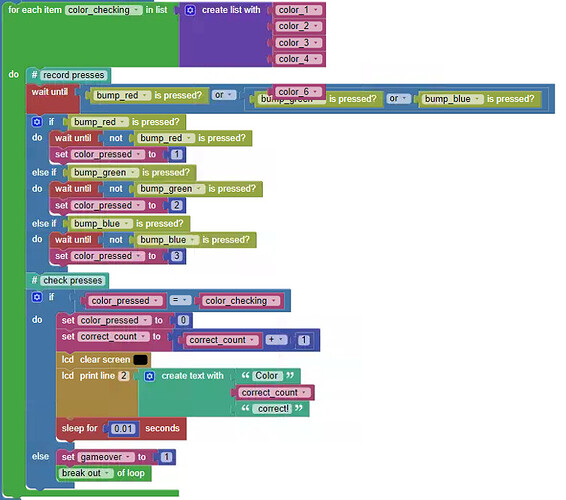Screen dimensions: 566x500
Task: Click the lcd print line number 2 field
Action: click(124, 376)
